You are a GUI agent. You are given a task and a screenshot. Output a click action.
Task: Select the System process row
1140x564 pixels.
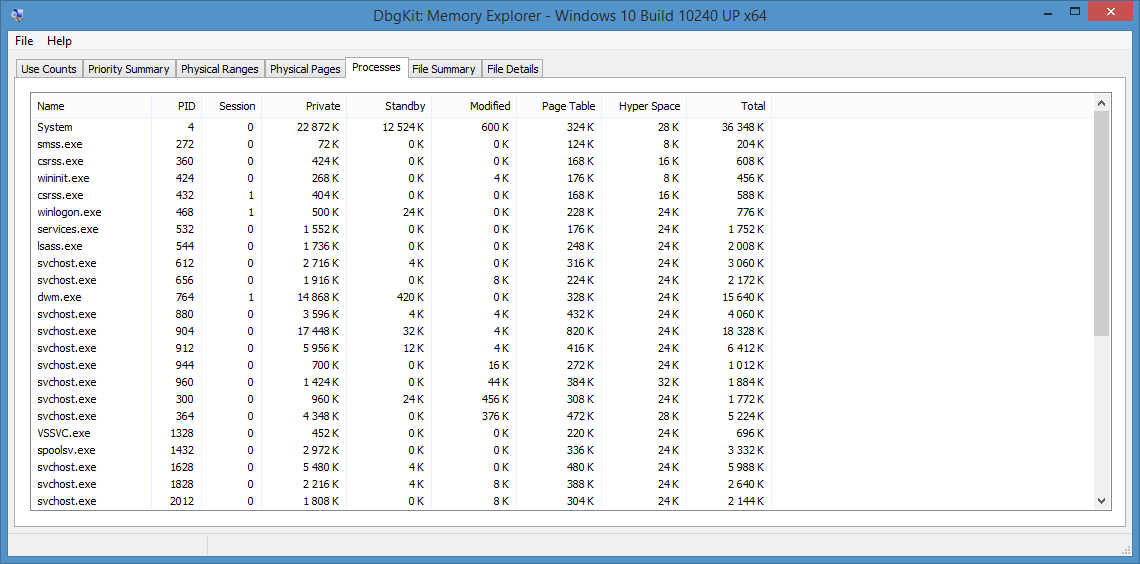(x=401, y=127)
